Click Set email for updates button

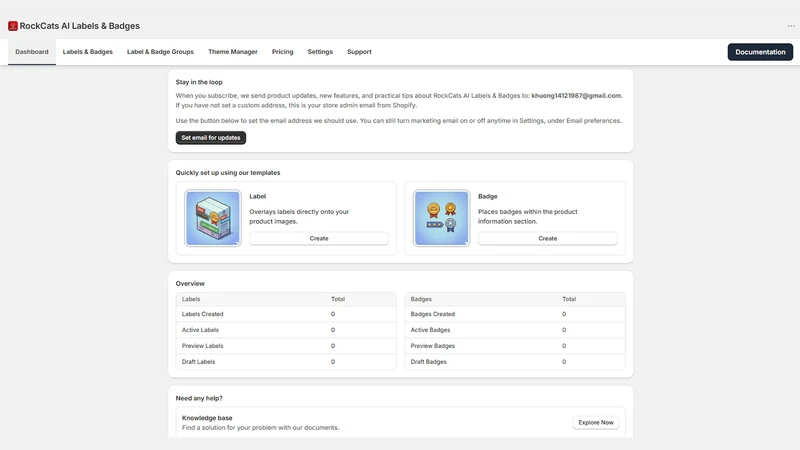pos(211,138)
